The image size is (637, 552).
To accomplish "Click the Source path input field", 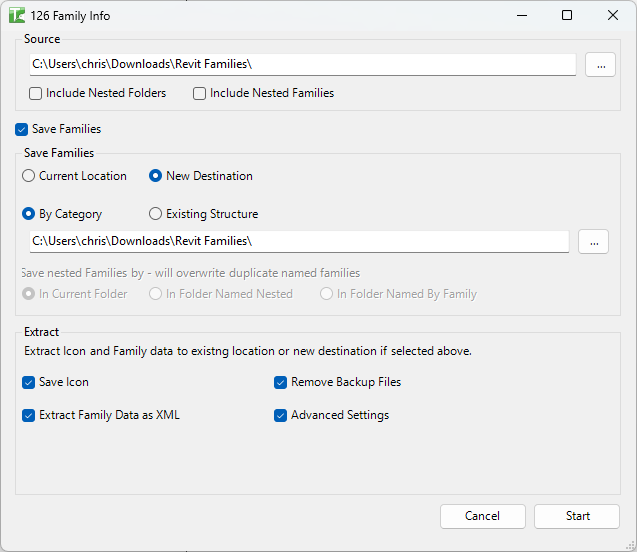I will pos(303,65).
